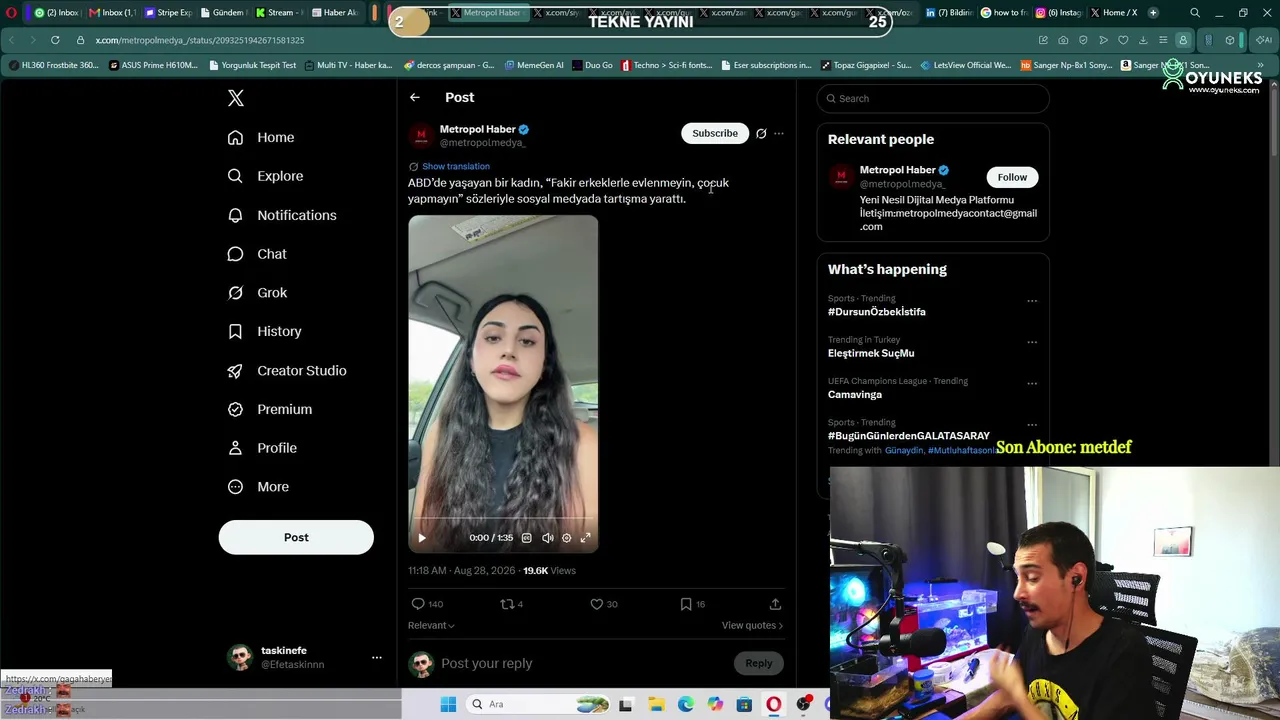Open the Eleştirmek SuçMu trend
Screen dimensions: 1280x720
point(871,353)
